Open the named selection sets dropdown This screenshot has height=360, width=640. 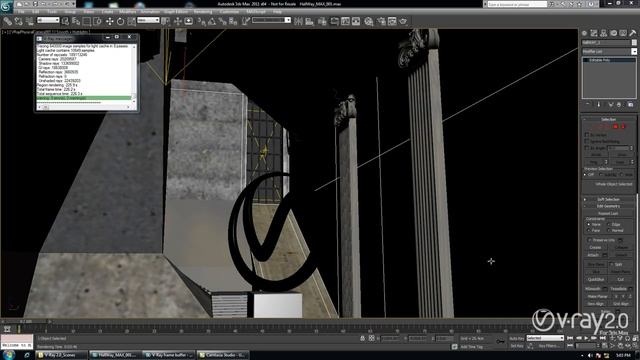point(271,20)
